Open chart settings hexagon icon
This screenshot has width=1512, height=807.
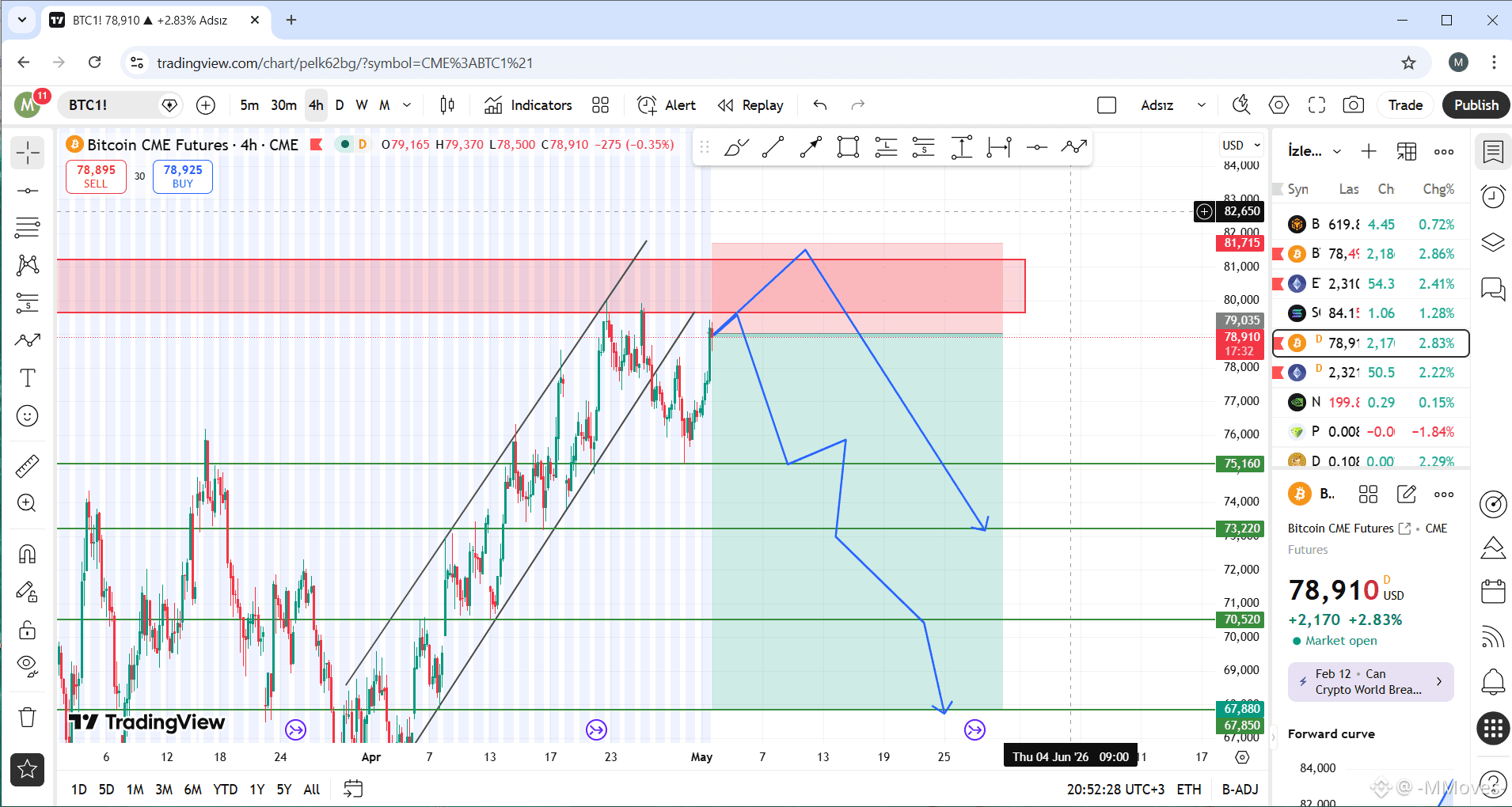pos(1278,105)
